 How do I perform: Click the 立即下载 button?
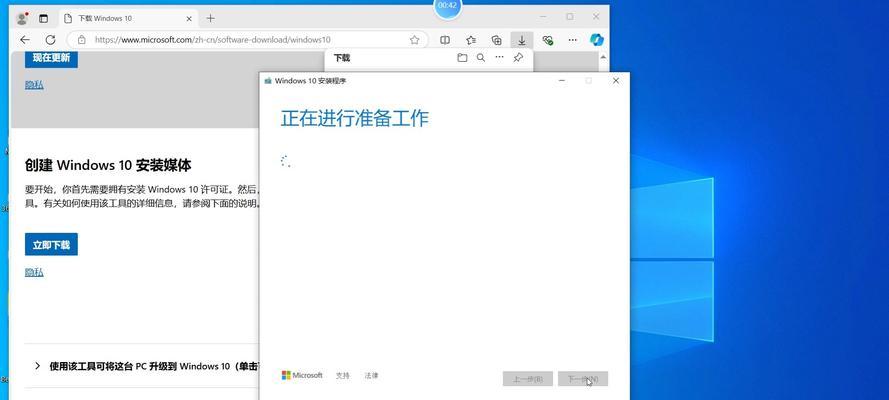51,244
